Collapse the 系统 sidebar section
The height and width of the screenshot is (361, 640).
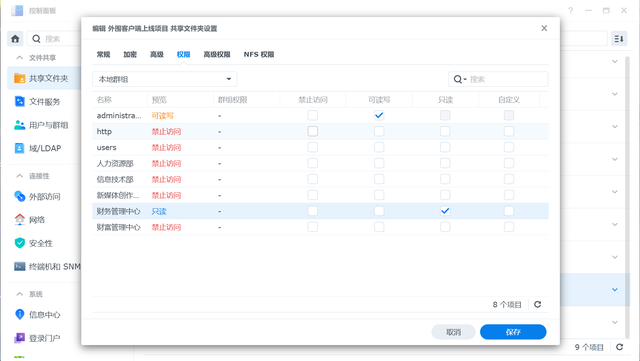click(20, 294)
